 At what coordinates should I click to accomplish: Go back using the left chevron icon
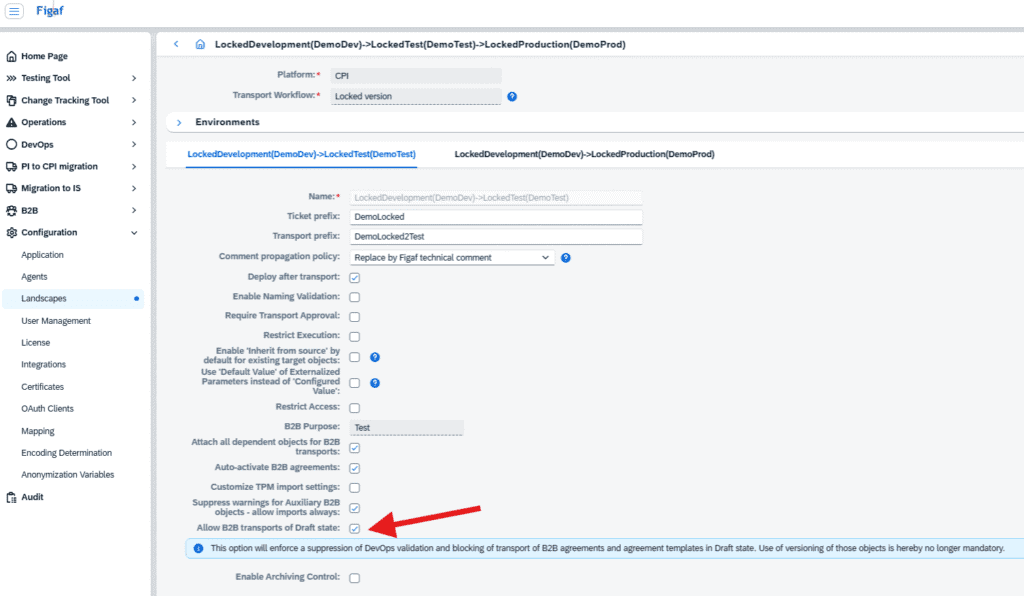point(176,44)
